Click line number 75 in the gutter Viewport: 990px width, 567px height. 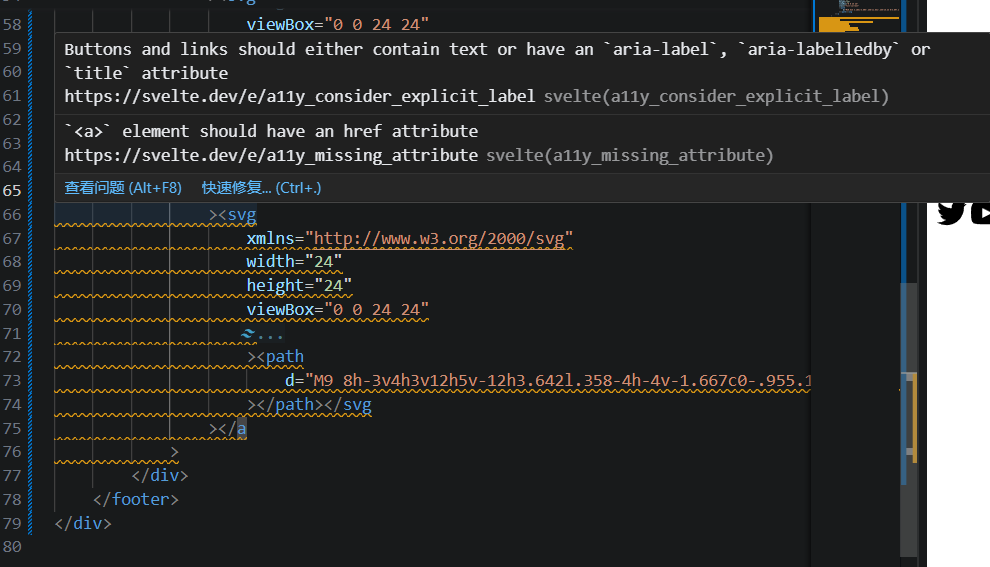[x=13, y=428]
